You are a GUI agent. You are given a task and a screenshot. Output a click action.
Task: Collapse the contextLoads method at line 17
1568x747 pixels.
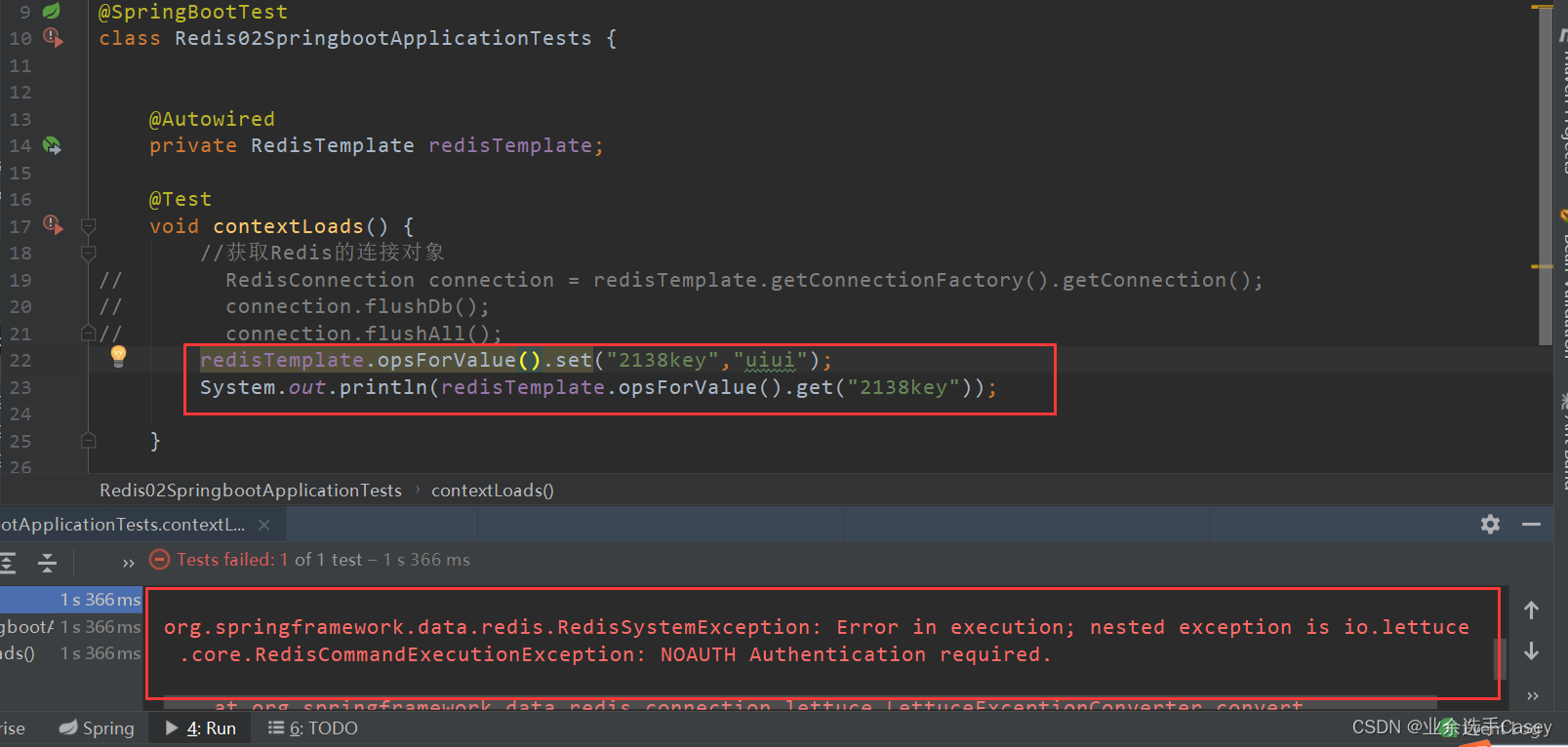(88, 226)
